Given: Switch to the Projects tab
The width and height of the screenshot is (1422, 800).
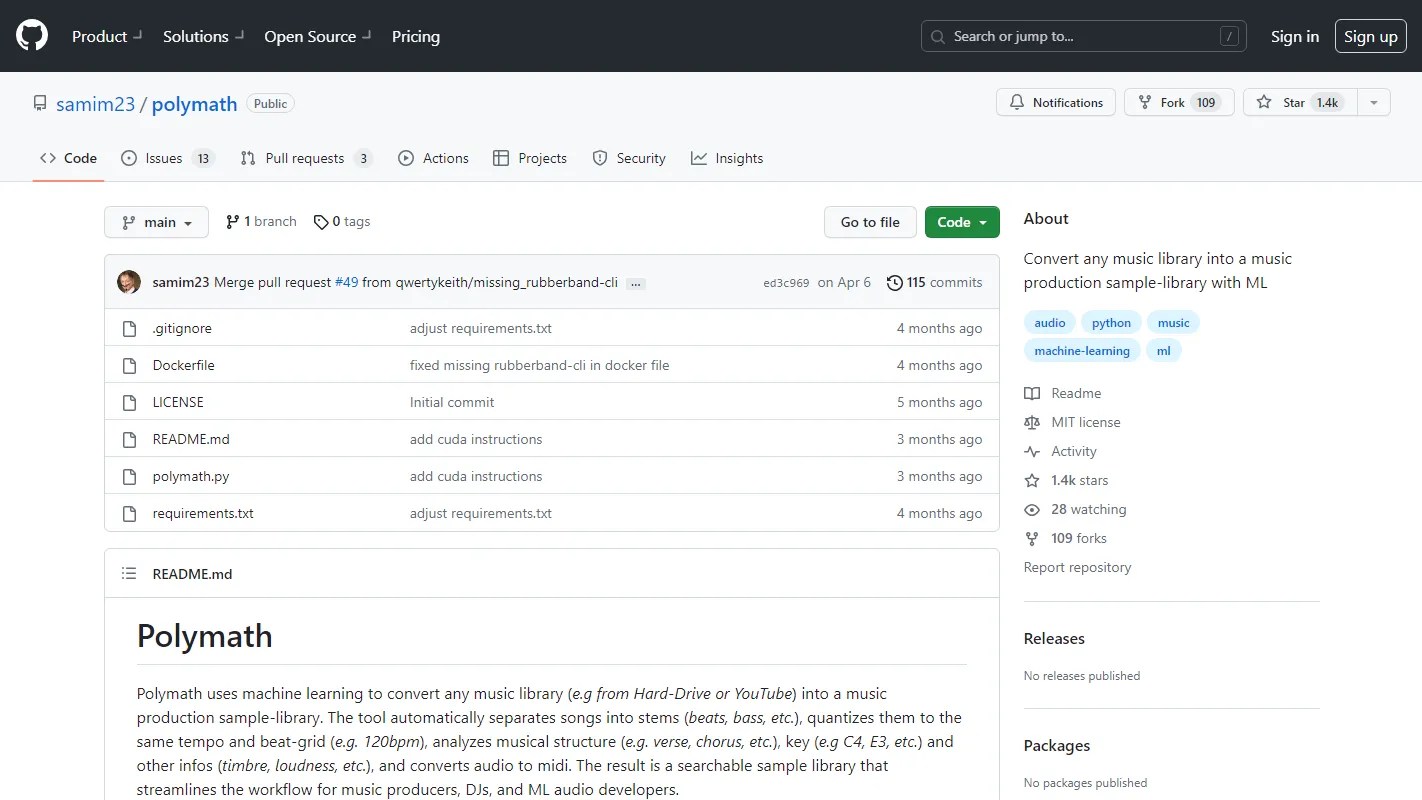Looking at the screenshot, I should pos(530,158).
